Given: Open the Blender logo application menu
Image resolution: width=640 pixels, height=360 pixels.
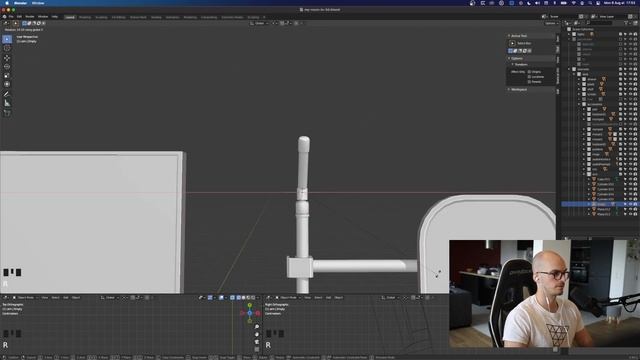Looking at the screenshot, I should coord(4,17).
